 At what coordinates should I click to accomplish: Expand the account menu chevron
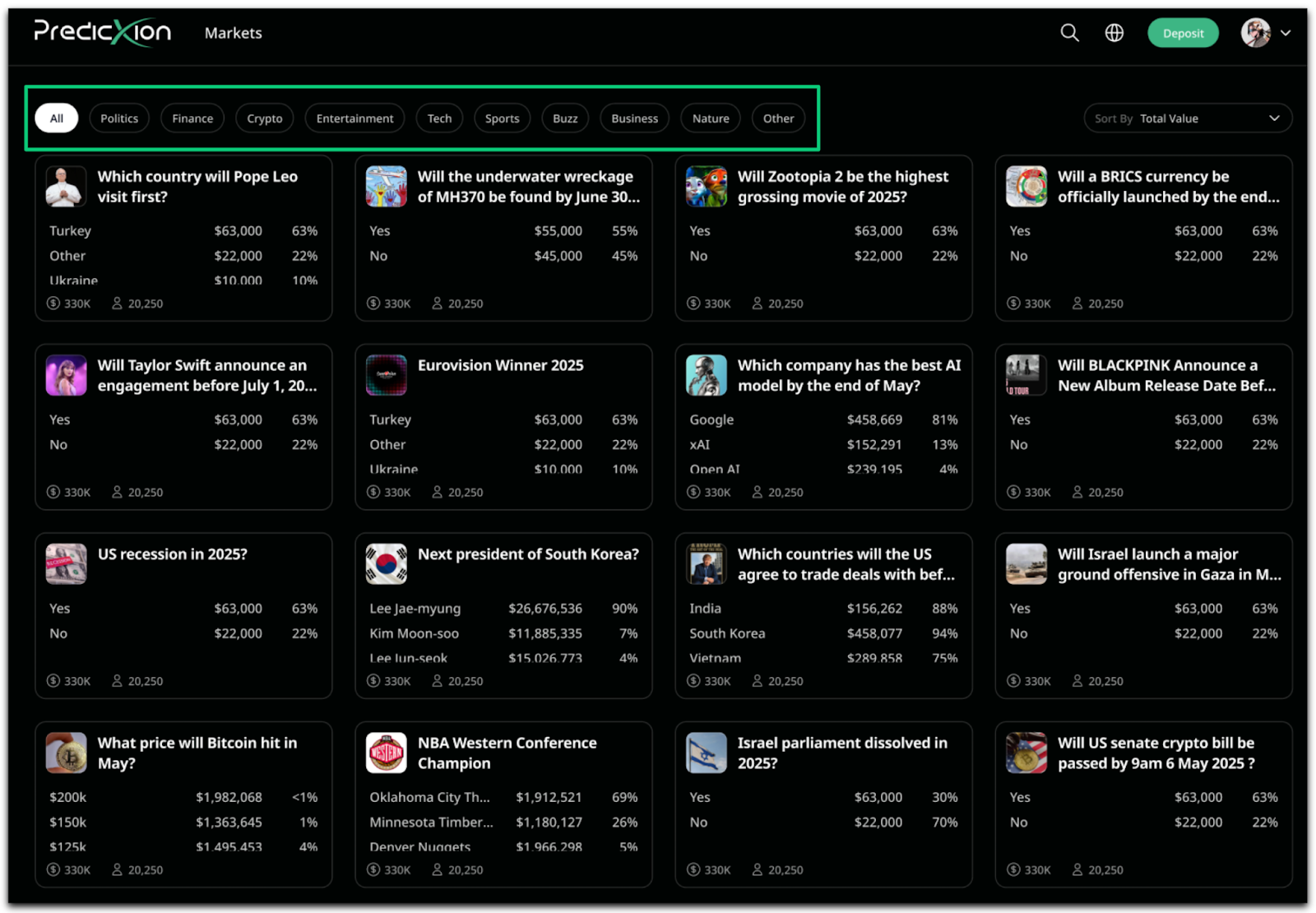[1286, 33]
